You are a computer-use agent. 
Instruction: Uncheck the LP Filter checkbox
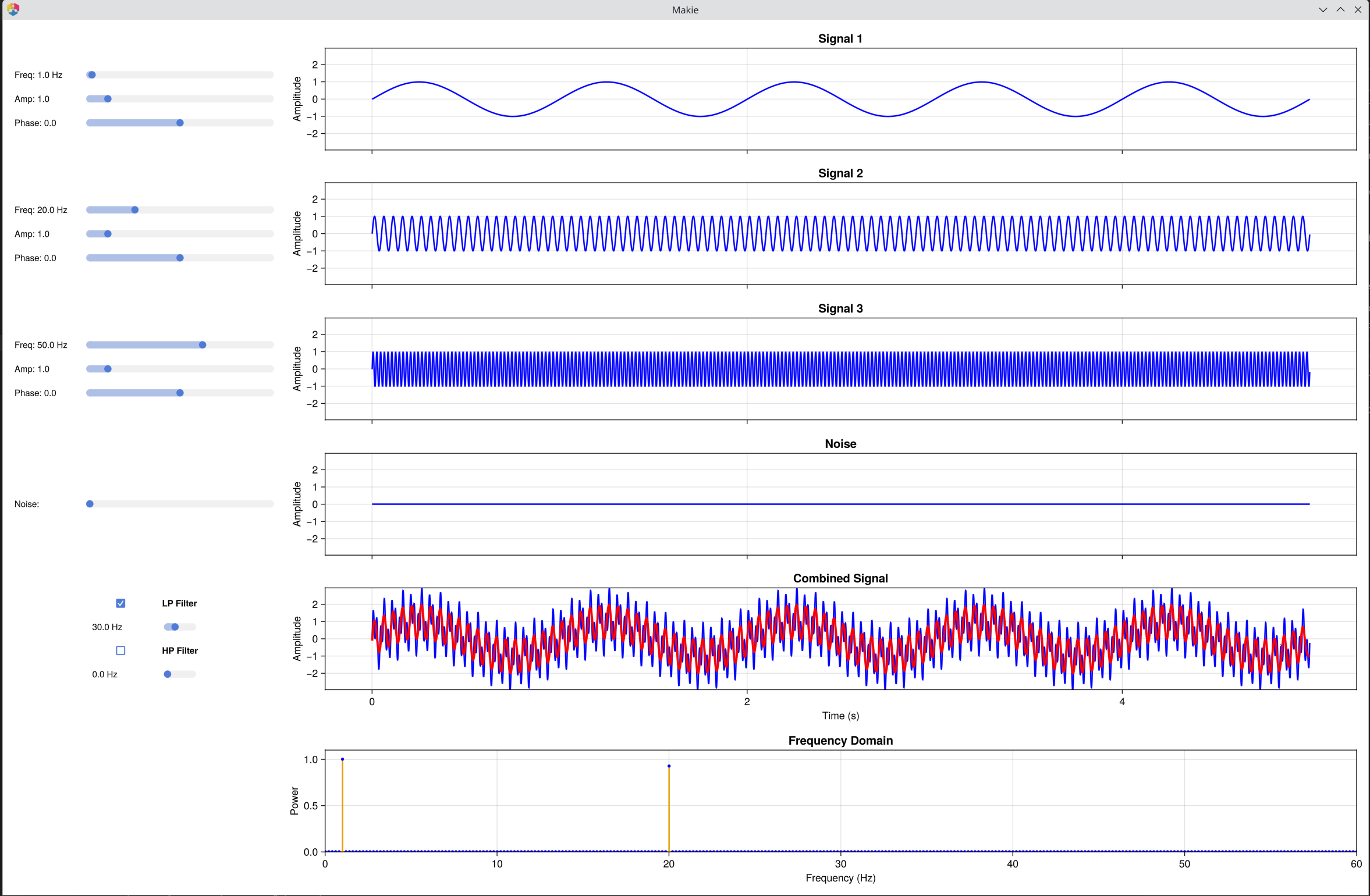120,603
